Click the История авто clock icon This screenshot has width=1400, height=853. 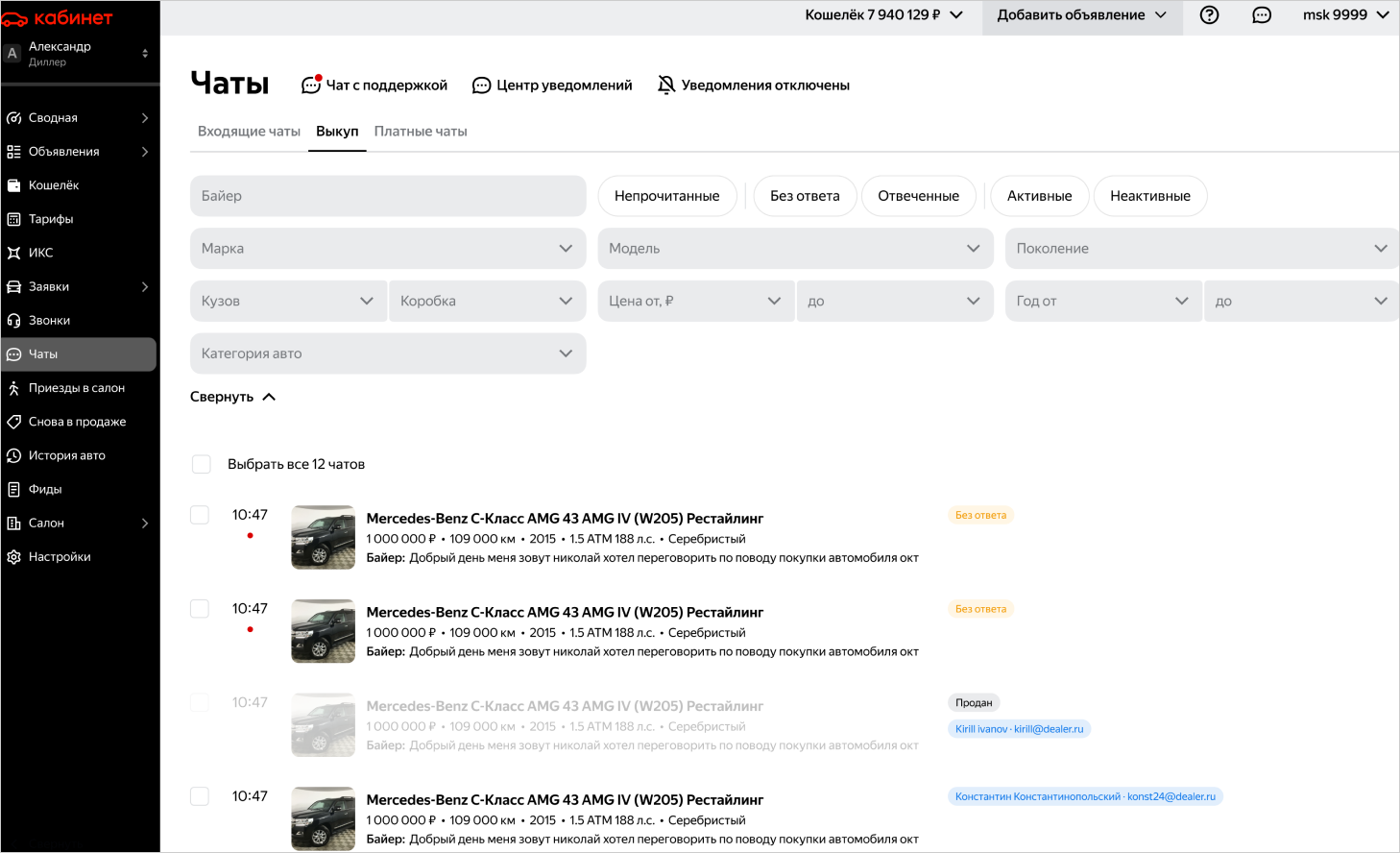pyautogui.click(x=13, y=455)
